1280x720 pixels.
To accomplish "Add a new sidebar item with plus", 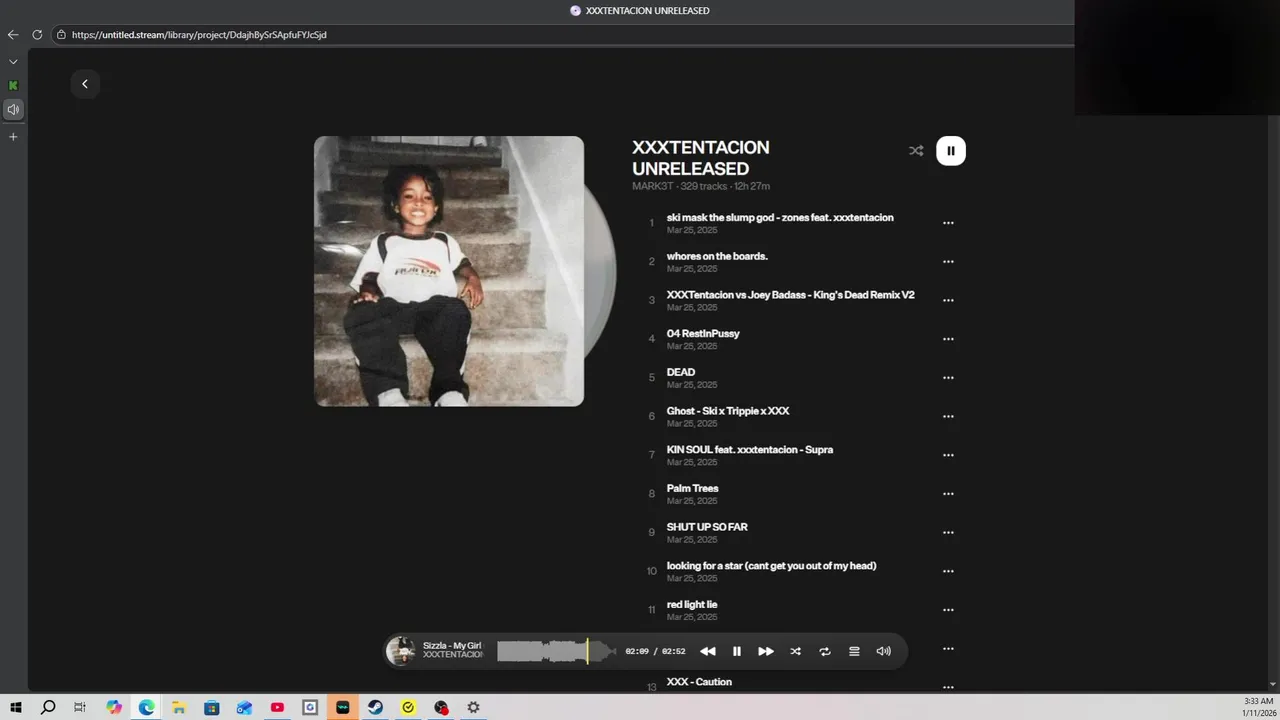I will 13,137.
